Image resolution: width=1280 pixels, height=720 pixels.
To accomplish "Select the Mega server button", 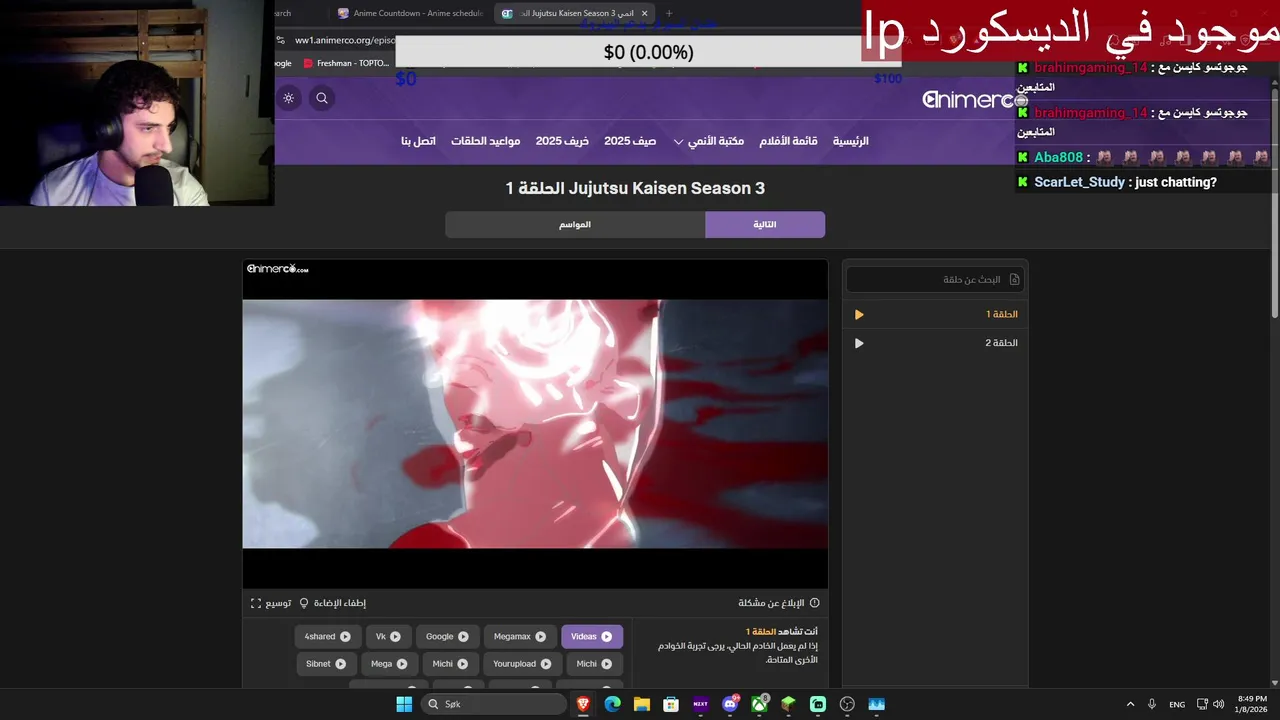I will (x=389, y=664).
